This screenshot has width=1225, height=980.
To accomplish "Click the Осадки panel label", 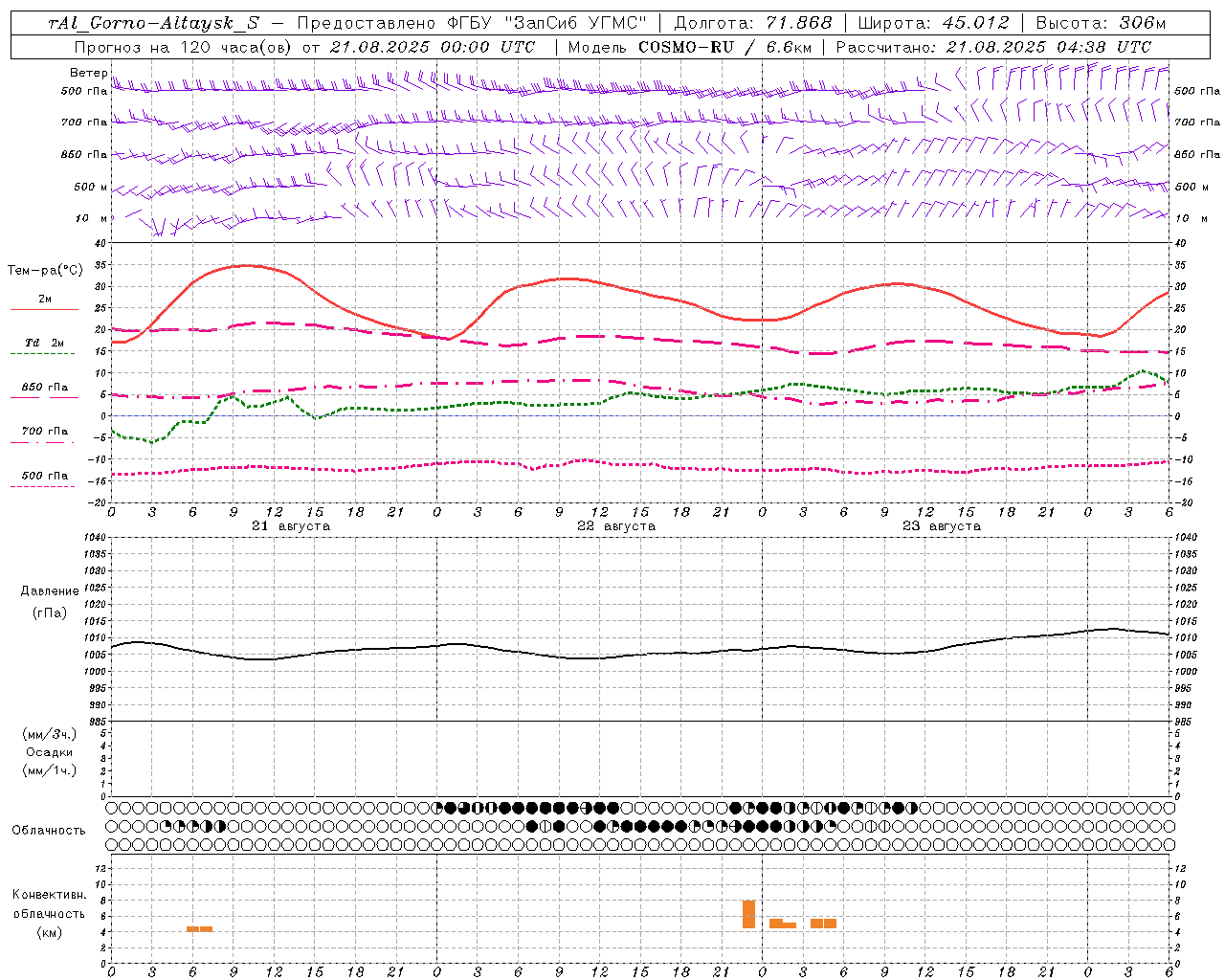I will [x=50, y=752].
